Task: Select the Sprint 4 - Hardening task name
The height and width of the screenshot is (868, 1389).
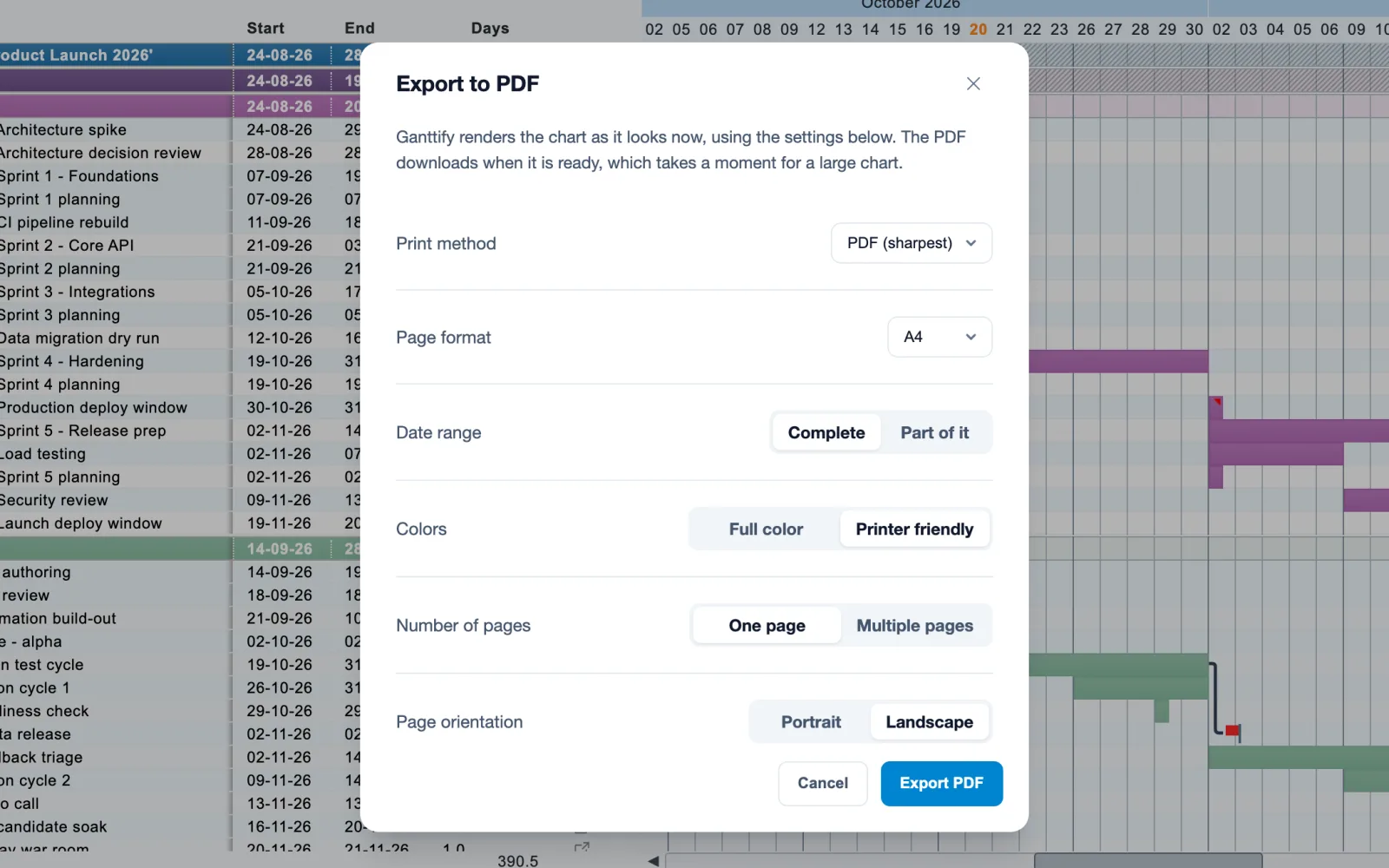Action: coord(72,361)
